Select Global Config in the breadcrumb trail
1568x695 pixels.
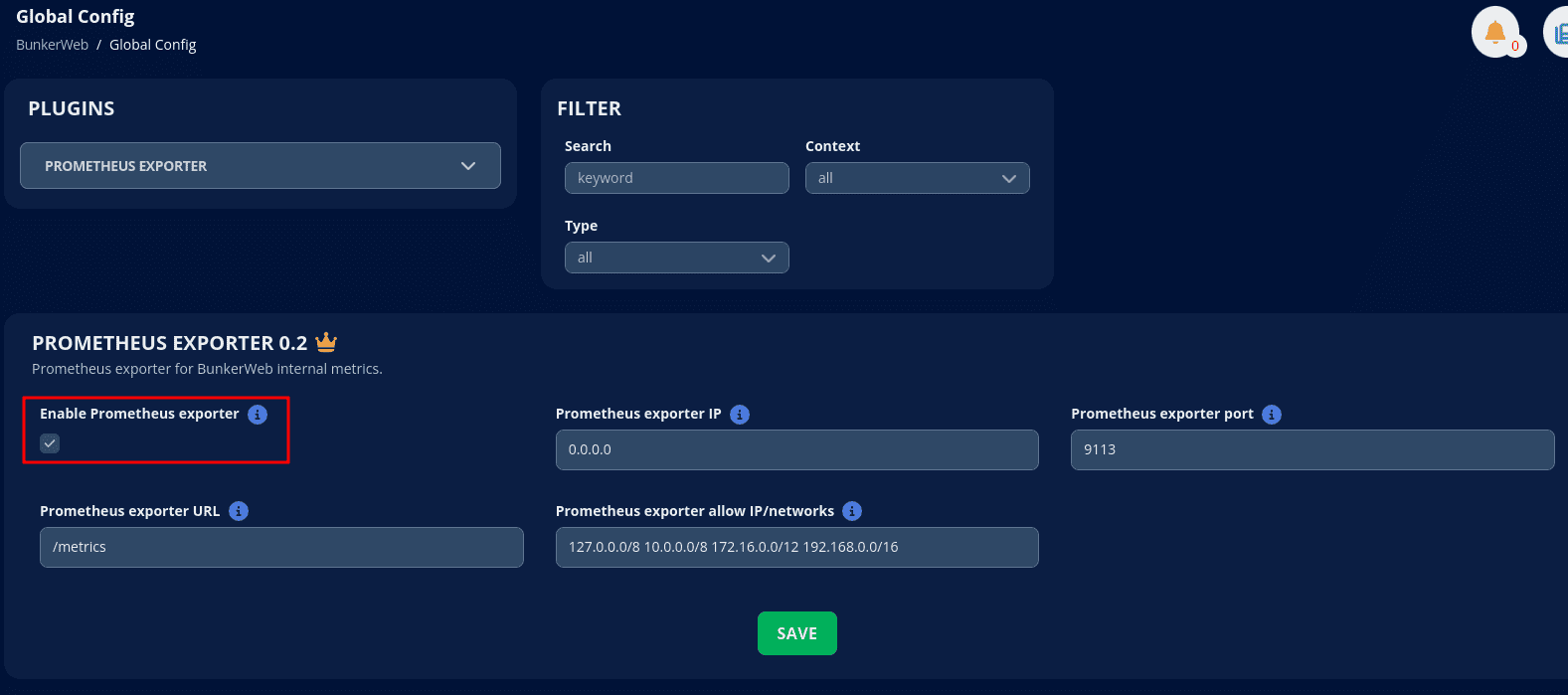(x=152, y=45)
